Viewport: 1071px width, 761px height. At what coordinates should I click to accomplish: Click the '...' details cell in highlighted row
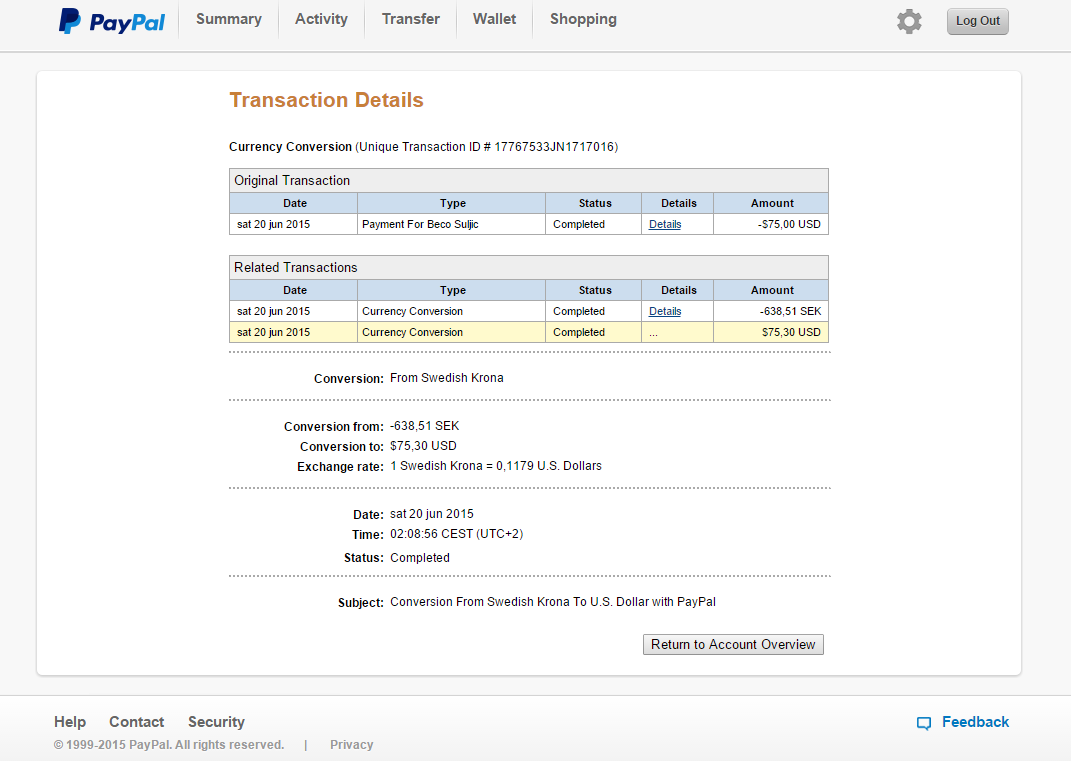678,332
